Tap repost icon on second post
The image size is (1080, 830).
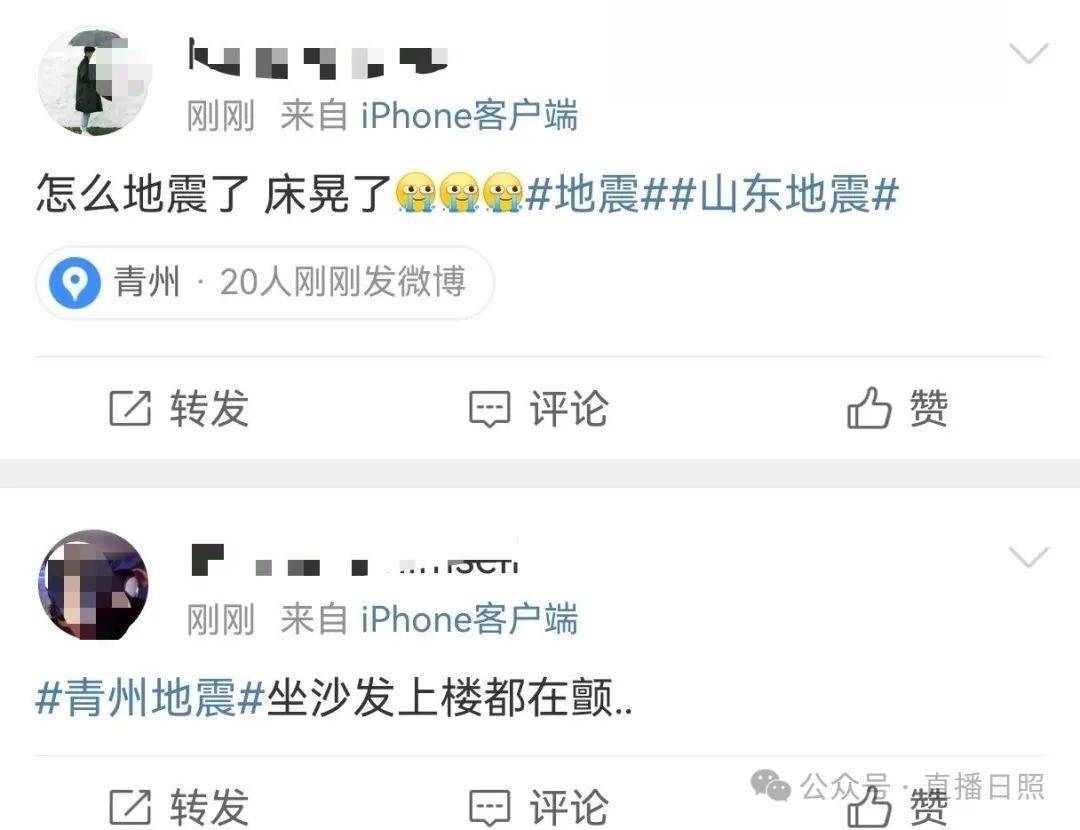coord(130,806)
